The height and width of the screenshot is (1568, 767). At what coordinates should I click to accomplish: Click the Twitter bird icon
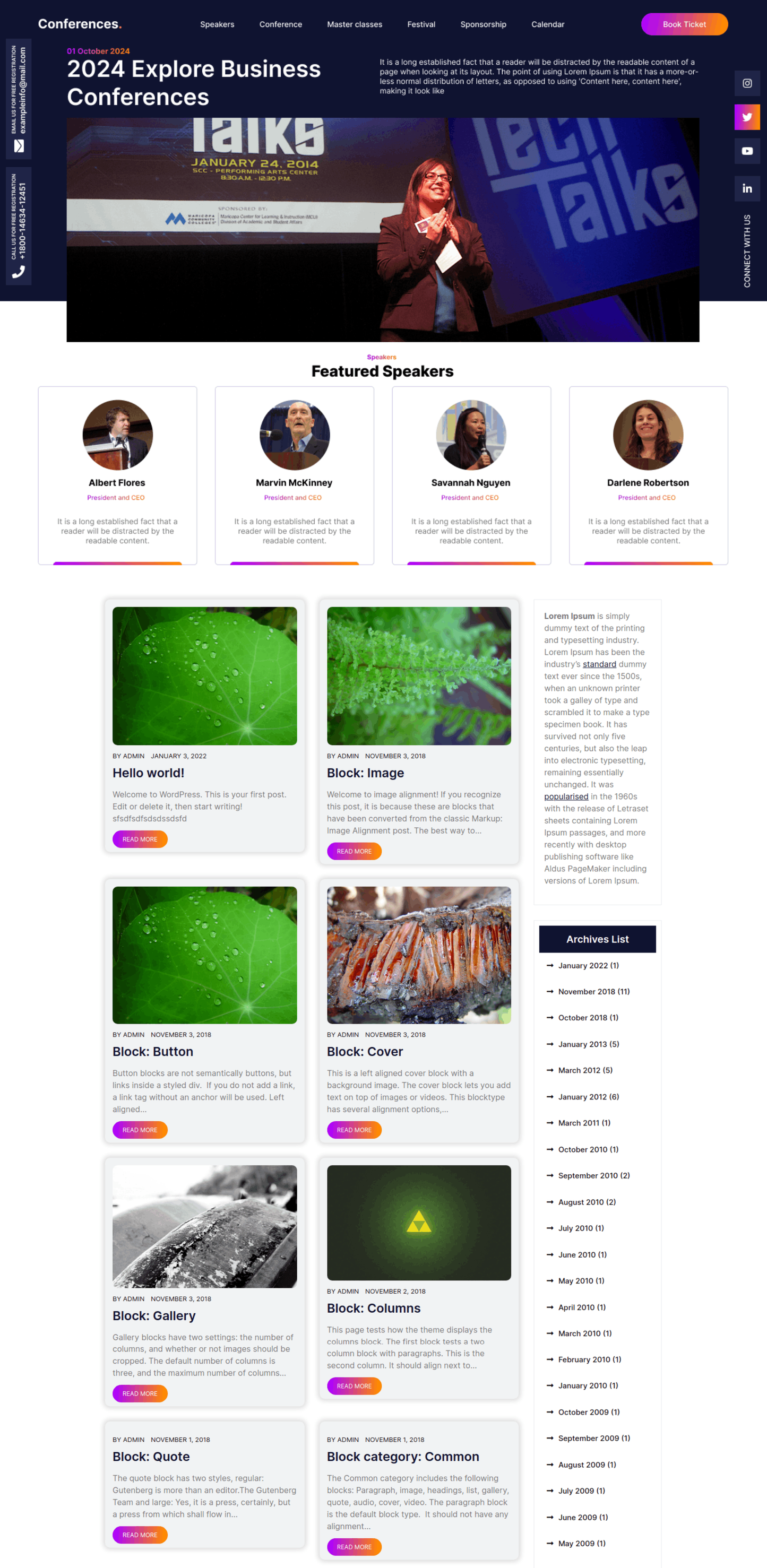tap(747, 117)
